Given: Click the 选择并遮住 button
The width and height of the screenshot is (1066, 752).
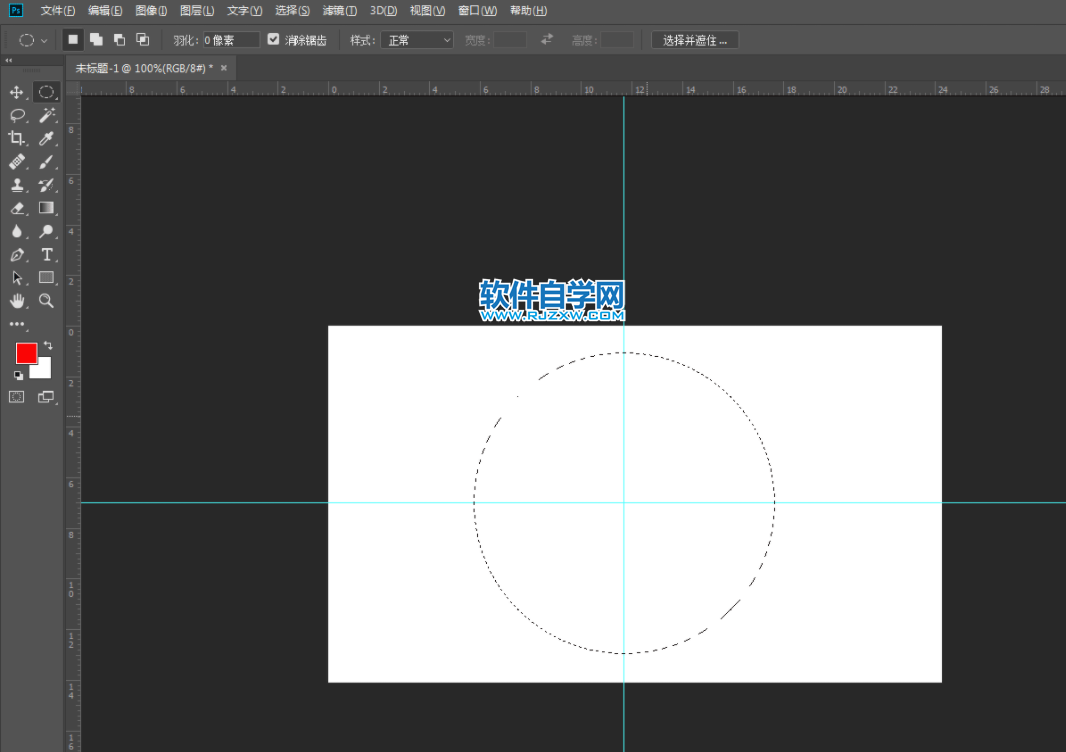Looking at the screenshot, I should pyautogui.click(x=695, y=40).
